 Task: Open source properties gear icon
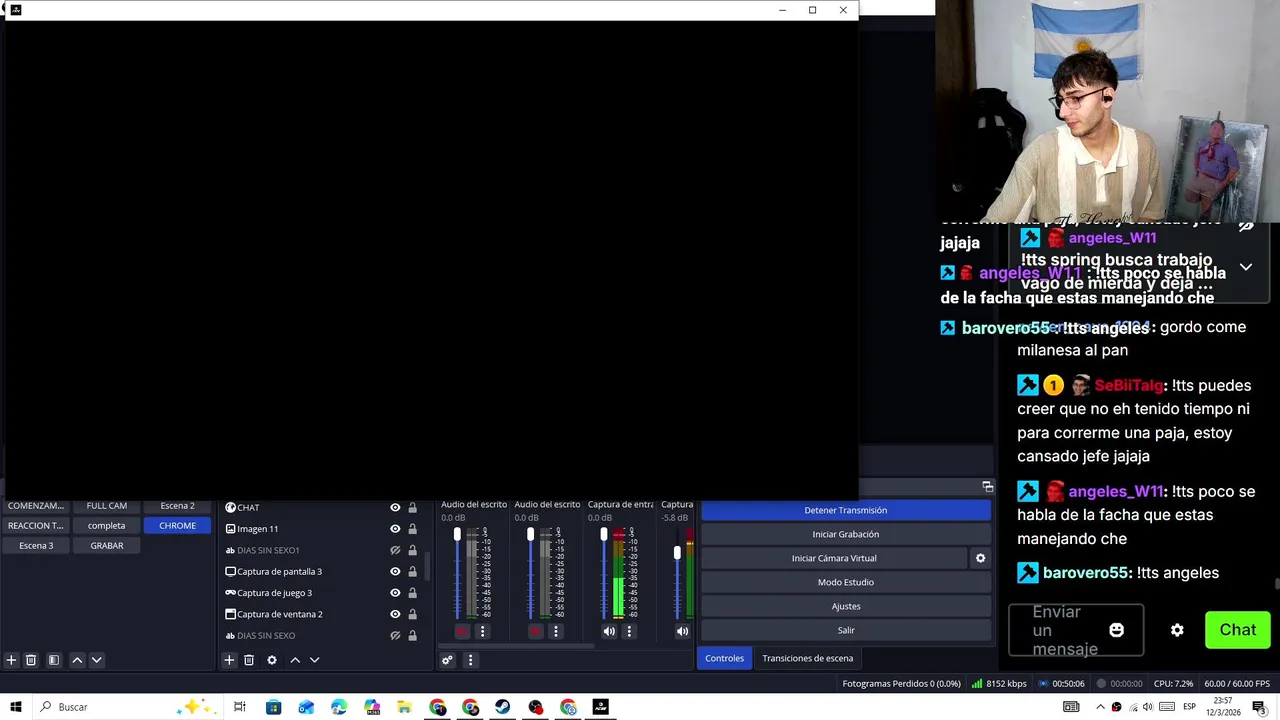pos(272,660)
